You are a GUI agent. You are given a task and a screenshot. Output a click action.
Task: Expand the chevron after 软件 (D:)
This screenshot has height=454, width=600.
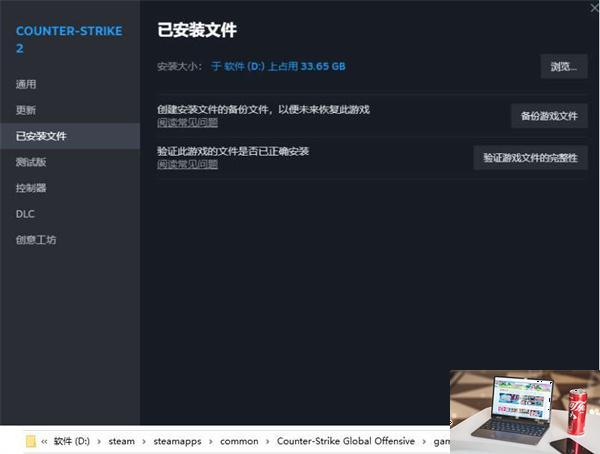tap(99, 442)
